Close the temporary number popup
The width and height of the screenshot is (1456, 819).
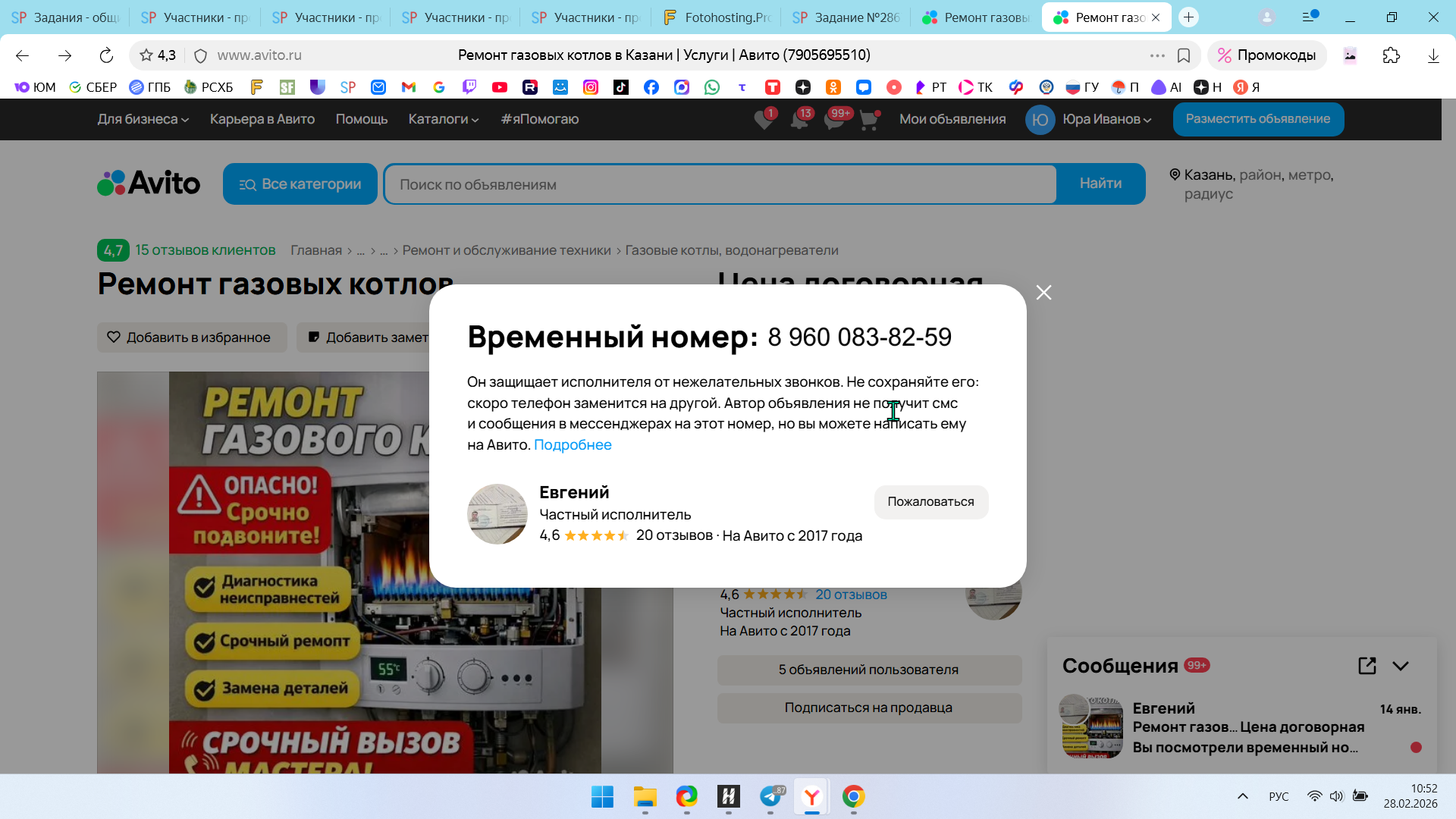coord(1043,293)
